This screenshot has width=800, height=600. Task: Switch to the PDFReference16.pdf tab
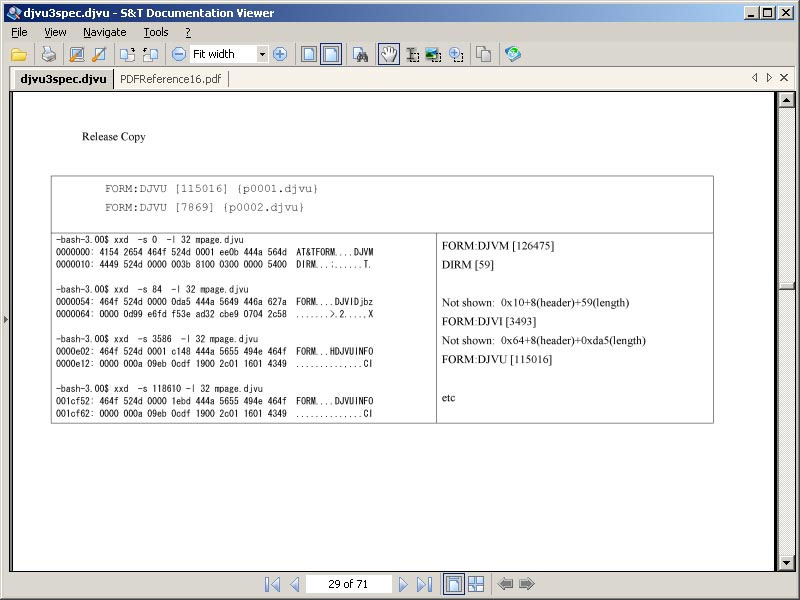[170, 79]
